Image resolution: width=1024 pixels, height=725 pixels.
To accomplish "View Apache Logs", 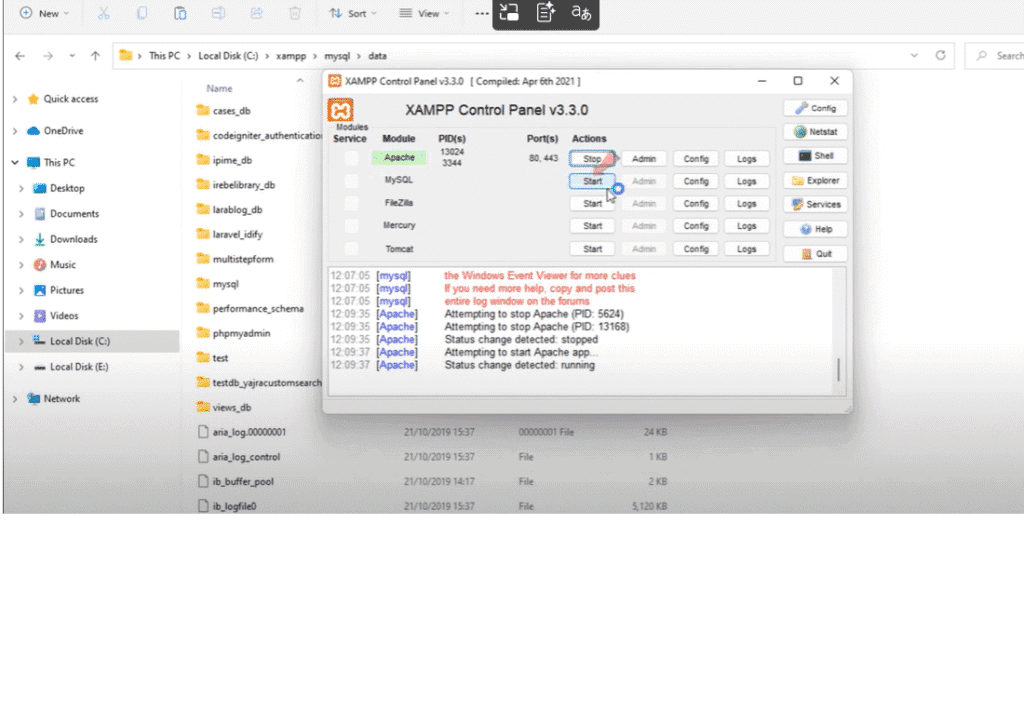I will 746,159.
